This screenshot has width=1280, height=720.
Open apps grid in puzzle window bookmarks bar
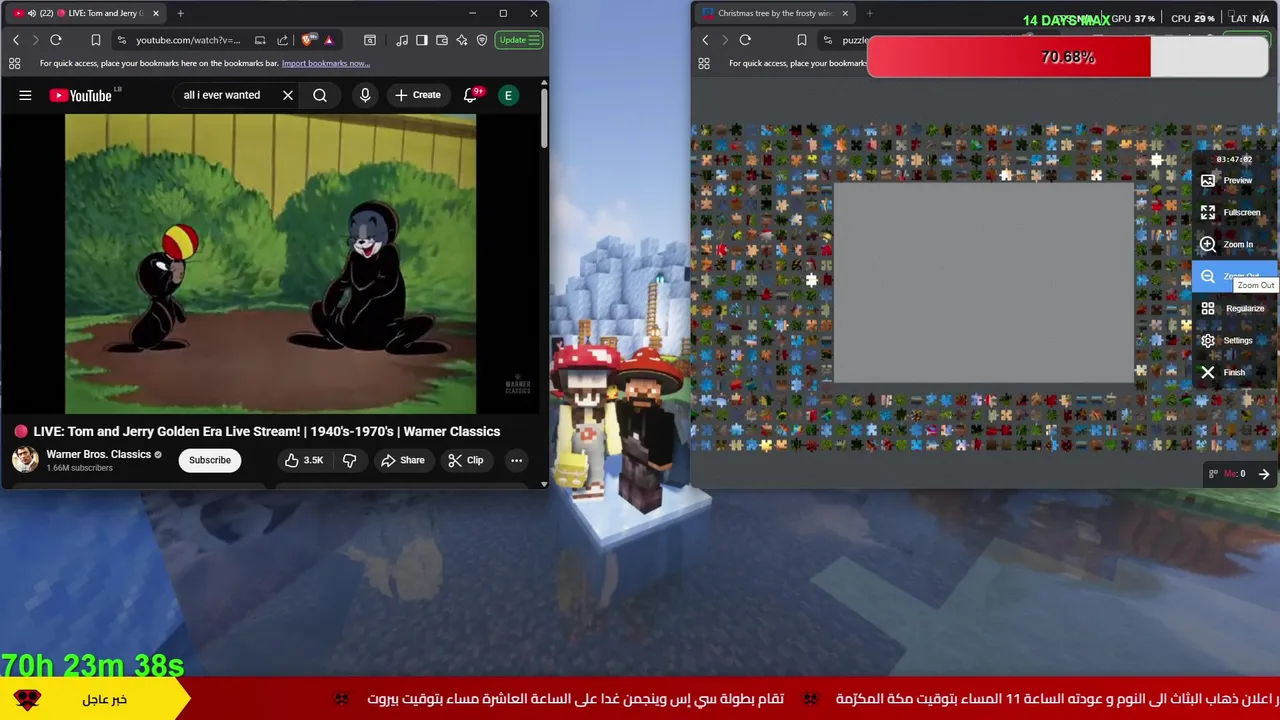[704, 63]
